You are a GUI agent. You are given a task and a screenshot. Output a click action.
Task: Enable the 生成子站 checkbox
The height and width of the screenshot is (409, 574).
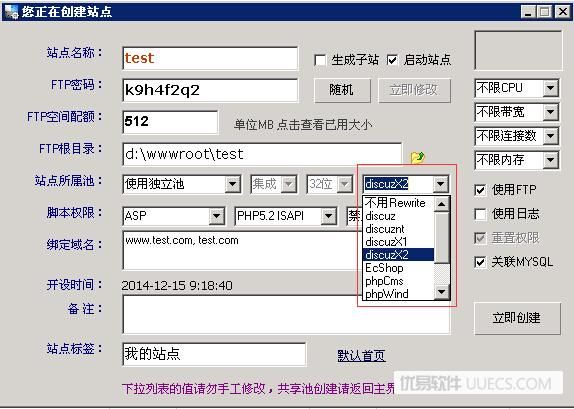coord(320,60)
